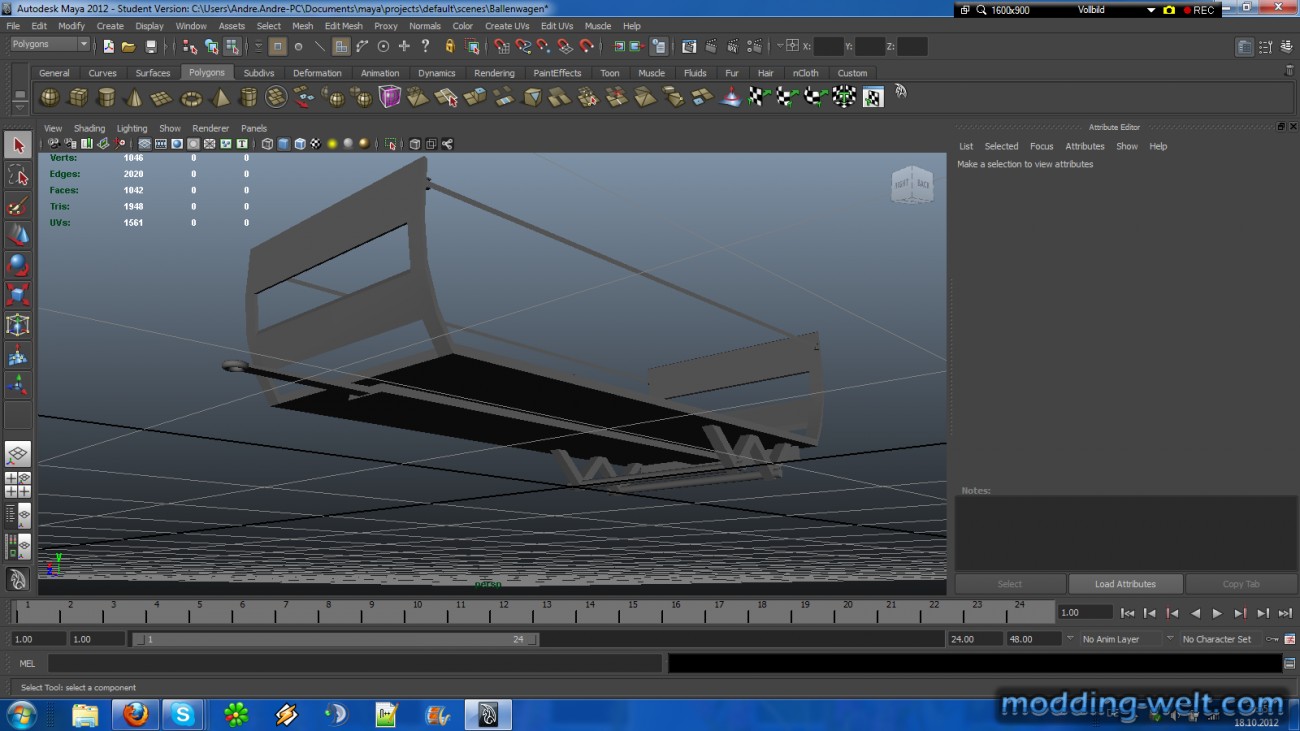Create a polygon pipe from the shelf
The height and width of the screenshot is (731, 1300).
coord(248,97)
